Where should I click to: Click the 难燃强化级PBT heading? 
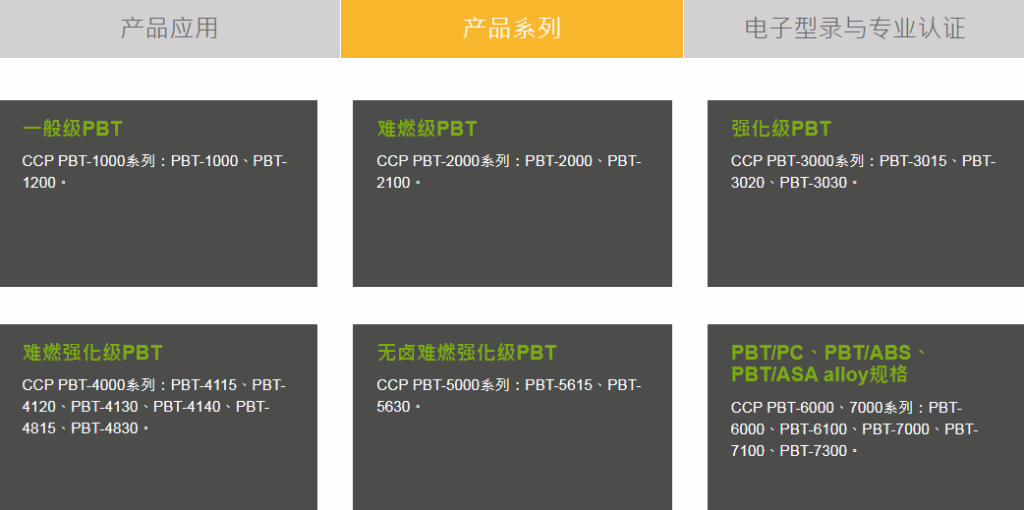pyautogui.click(x=93, y=353)
